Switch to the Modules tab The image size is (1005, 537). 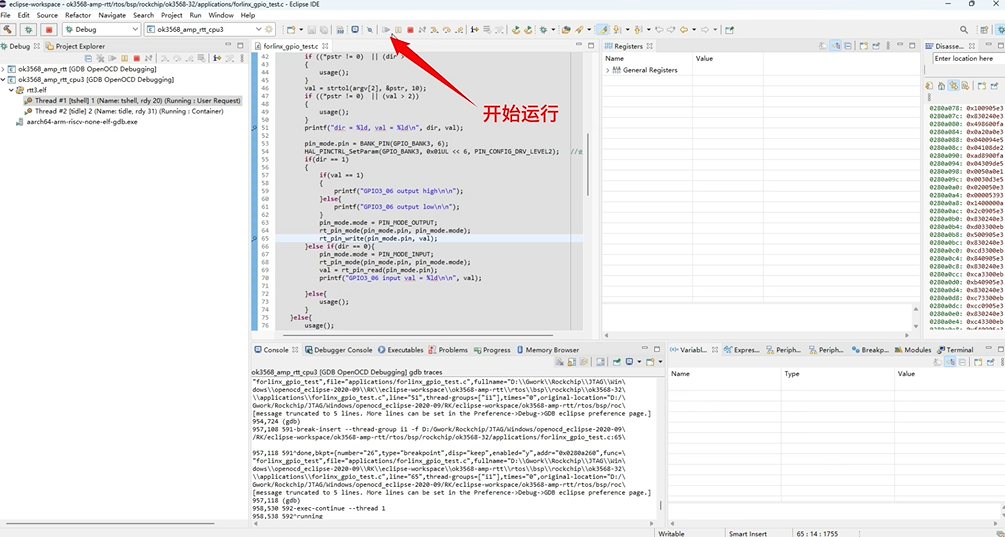pos(913,350)
